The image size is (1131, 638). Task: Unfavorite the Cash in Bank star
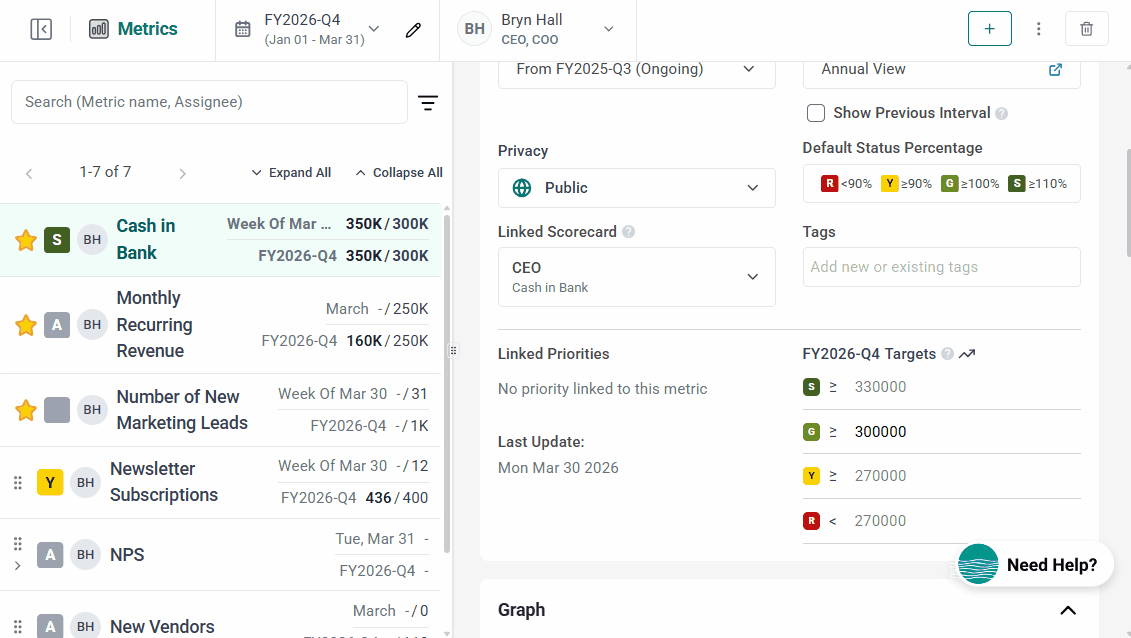[26, 240]
